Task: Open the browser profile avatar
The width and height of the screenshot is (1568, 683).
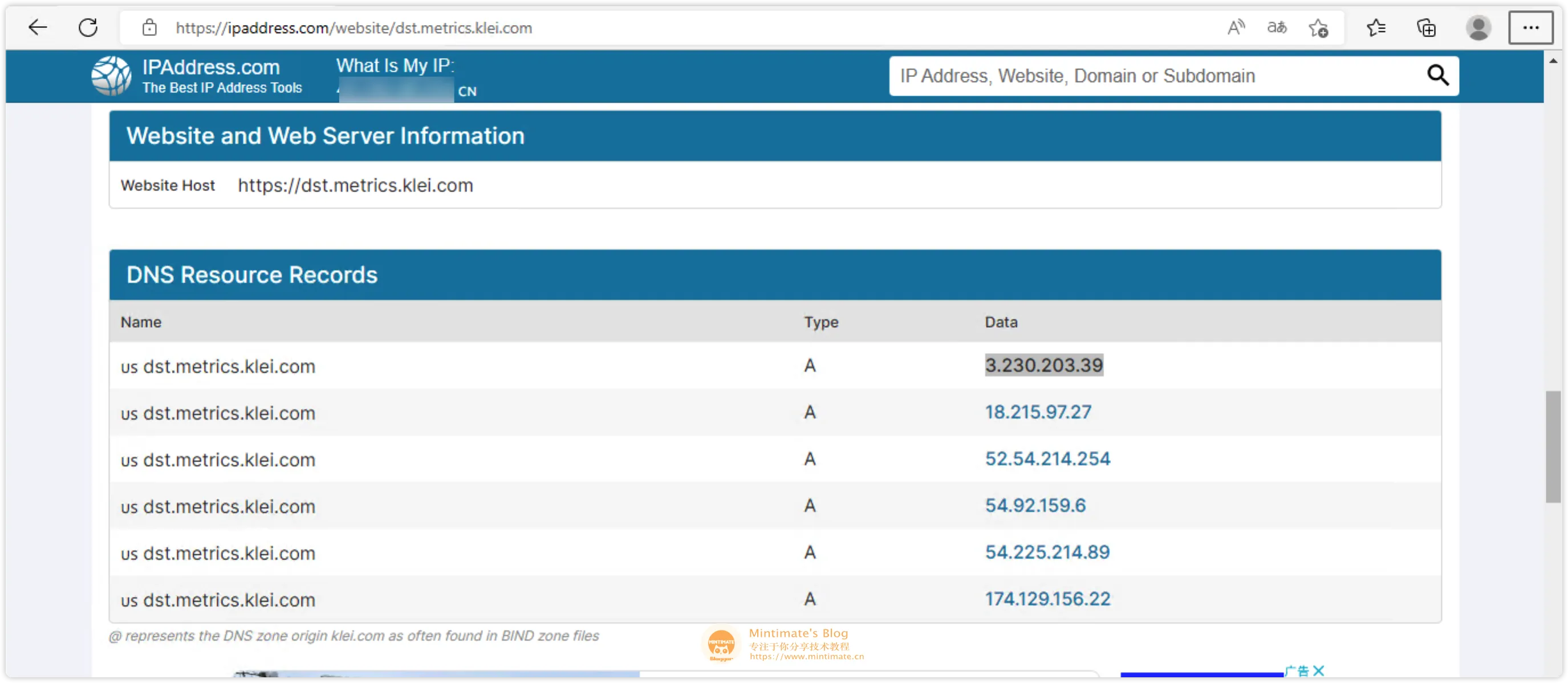Action: pos(1478,28)
